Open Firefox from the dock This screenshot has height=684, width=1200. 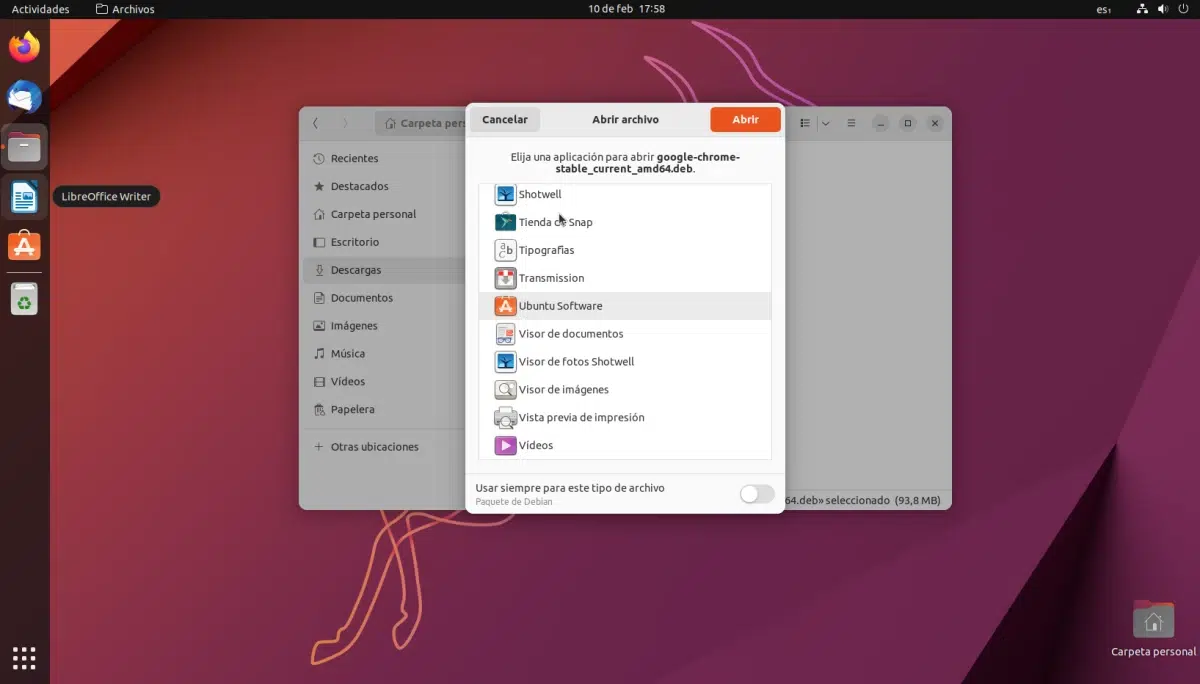click(x=24, y=47)
